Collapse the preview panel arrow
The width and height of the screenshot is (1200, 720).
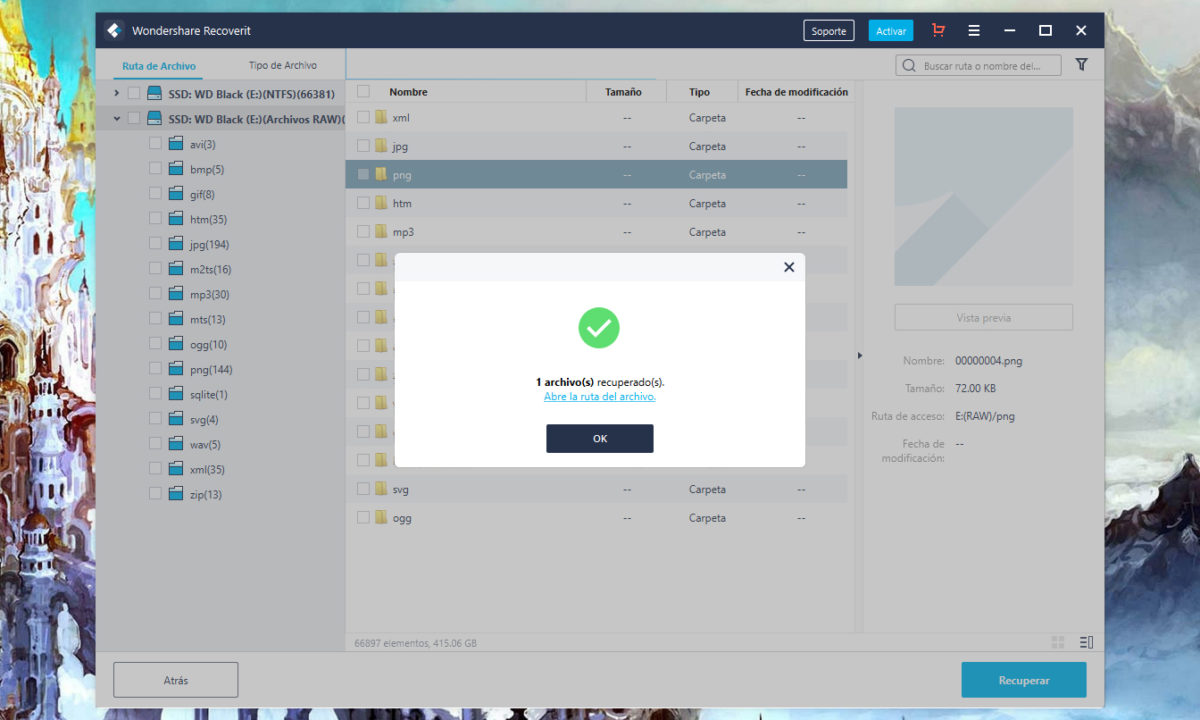pyautogui.click(x=860, y=355)
